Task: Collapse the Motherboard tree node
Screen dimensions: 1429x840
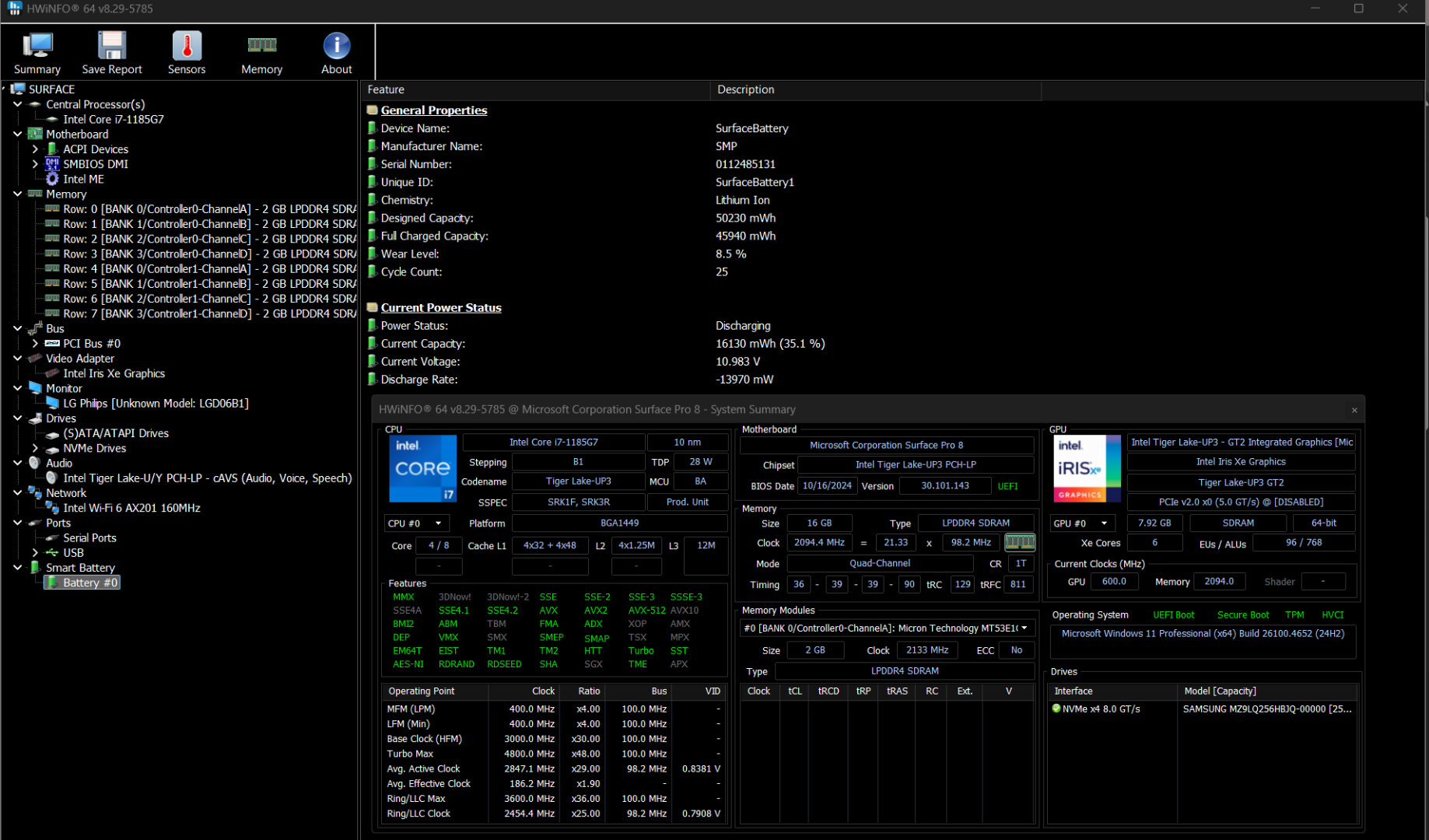Action: point(18,134)
